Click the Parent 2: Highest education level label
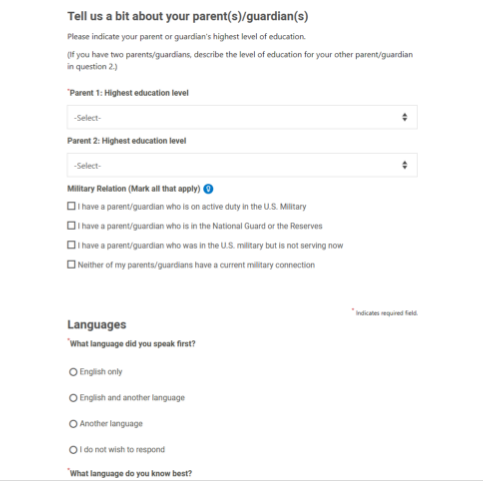The width and height of the screenshot is (483, 481). tap(127, 141)
